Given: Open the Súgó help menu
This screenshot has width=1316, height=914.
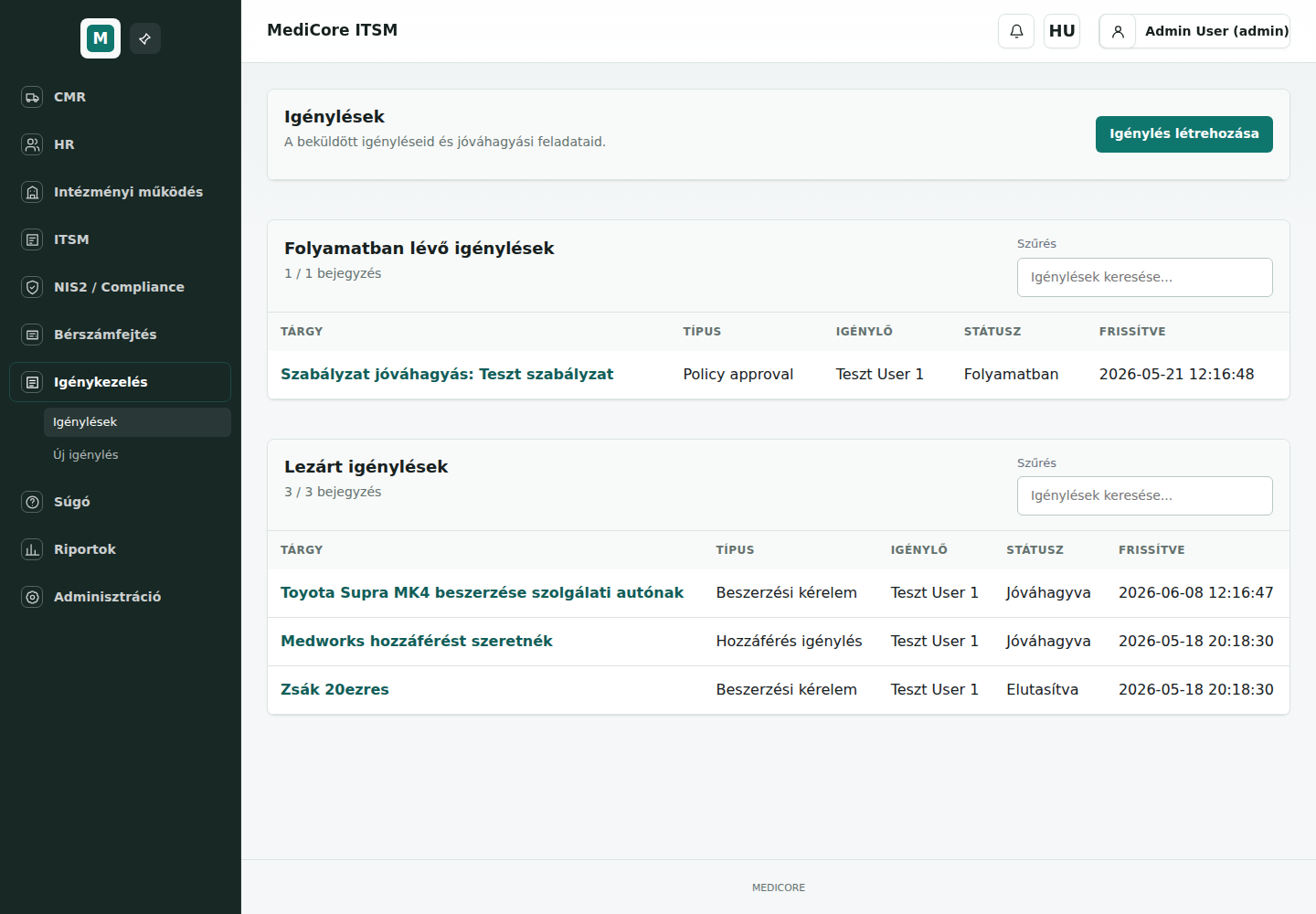Looking at the screenshot, I should point(121,502).
